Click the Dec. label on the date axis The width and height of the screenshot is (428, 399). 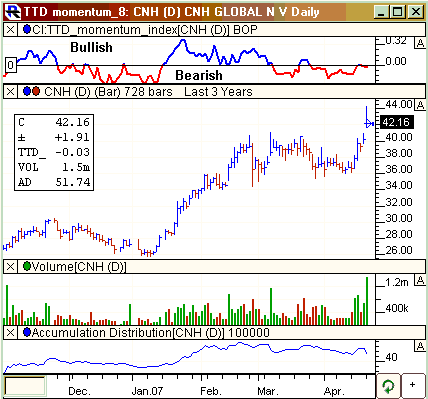click(79, 391)
